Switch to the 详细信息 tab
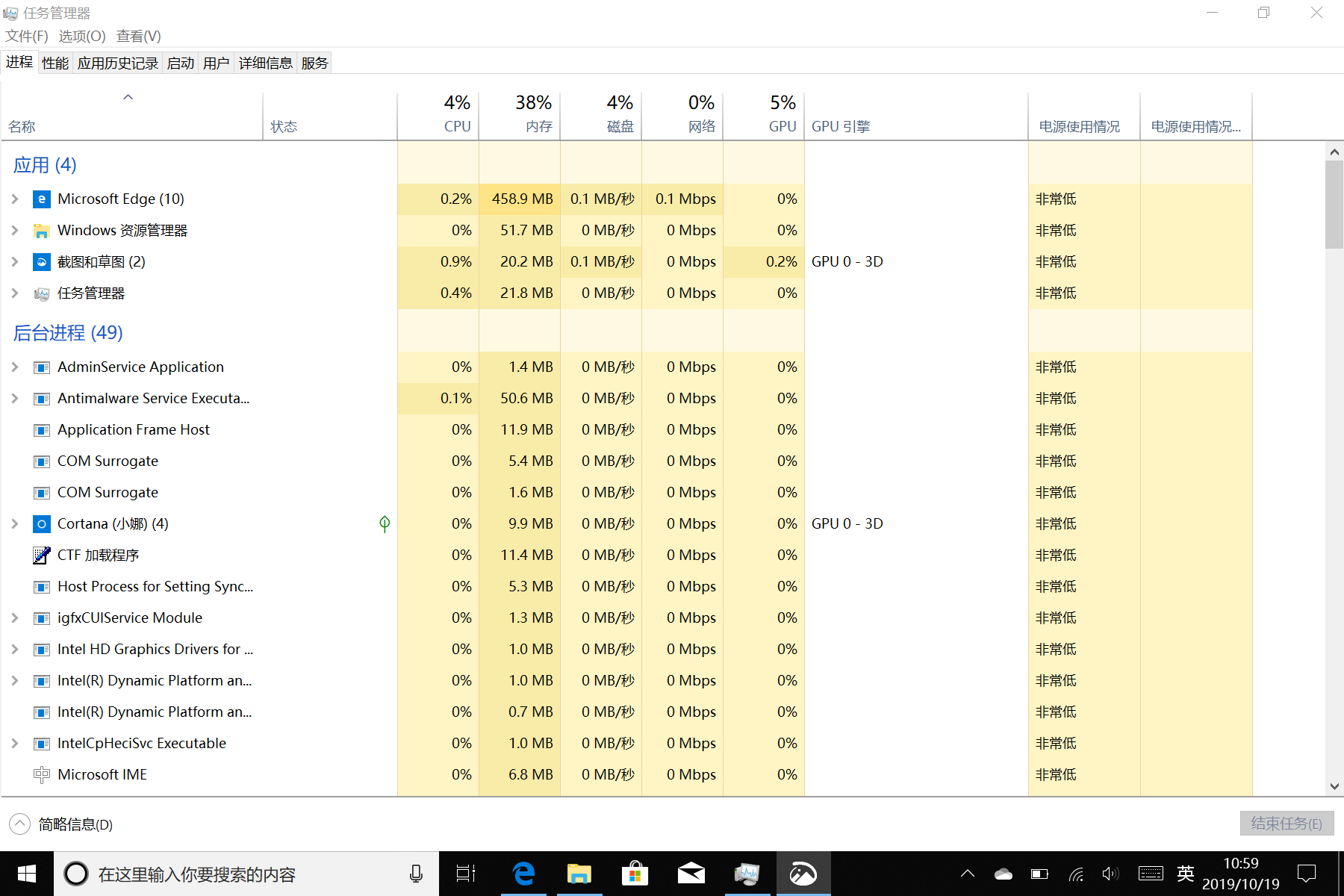 point(266,63)
